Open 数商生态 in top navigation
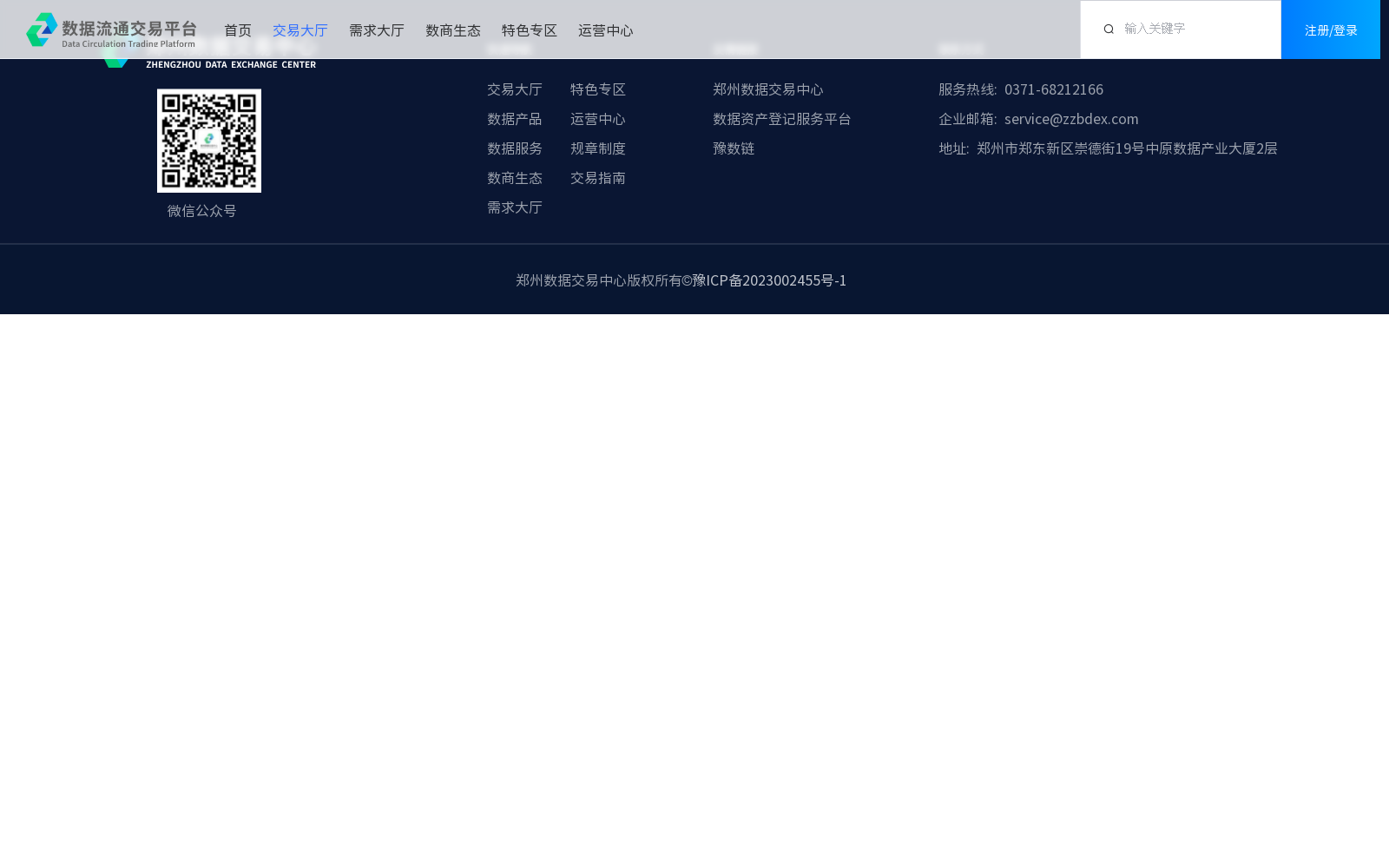The width and height of the screenshot is (1389, 868). [453, 30]
